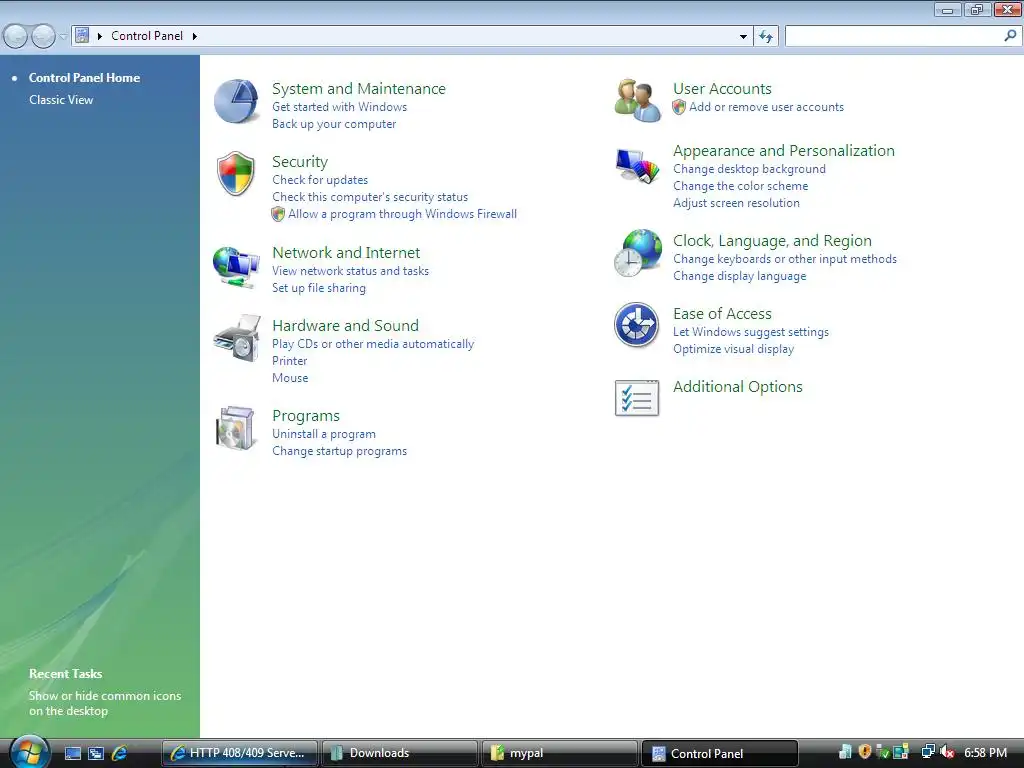Open Network and Internet heading
1024x768 pixels.
346,253
